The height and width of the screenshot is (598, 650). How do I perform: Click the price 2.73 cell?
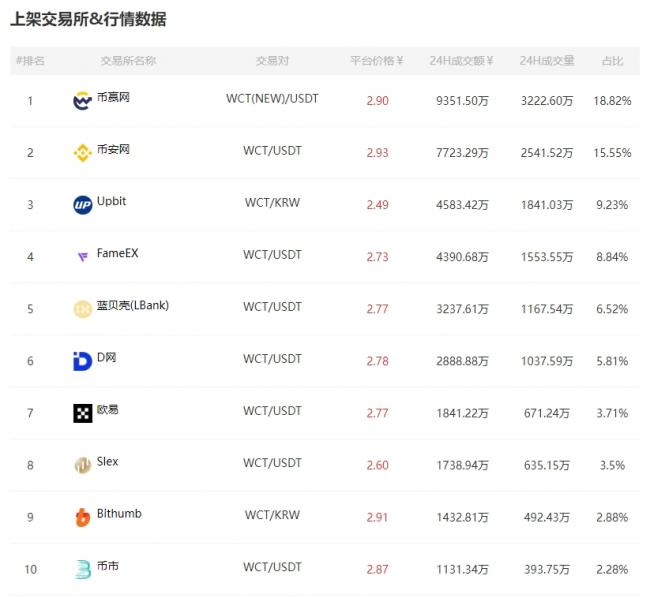coord(377,257)
